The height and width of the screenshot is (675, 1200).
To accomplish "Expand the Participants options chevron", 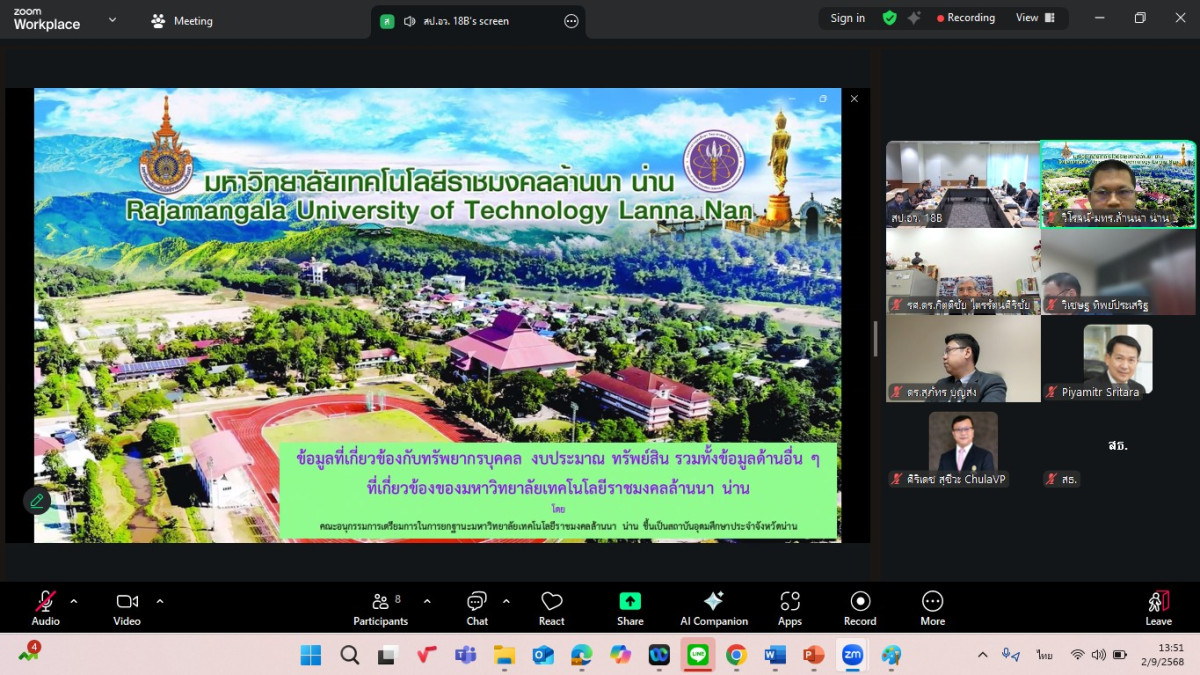I will pyautogui.click(x=427, y=601).
